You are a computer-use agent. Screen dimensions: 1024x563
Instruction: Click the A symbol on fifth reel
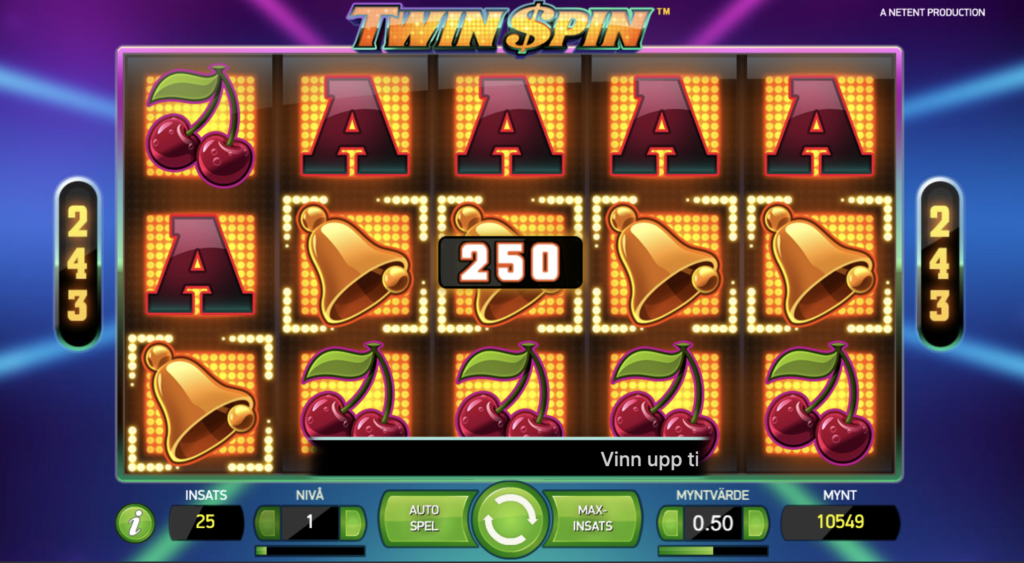coord(819,127)
